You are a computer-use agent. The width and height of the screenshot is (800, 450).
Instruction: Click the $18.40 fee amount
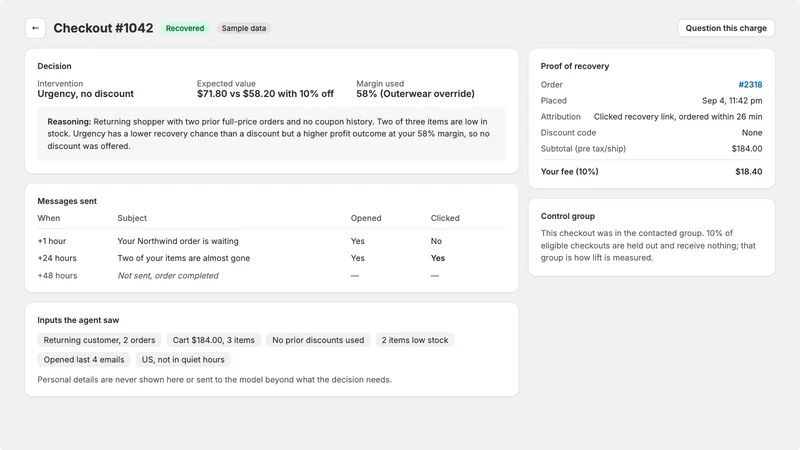(748, 171)
